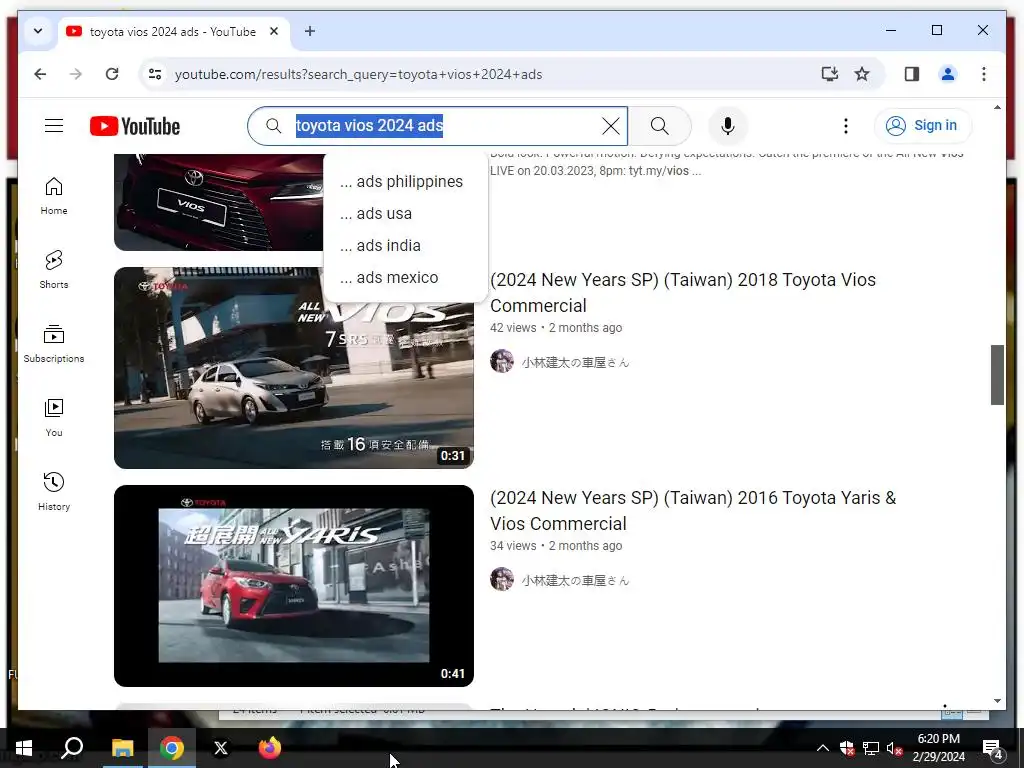Viewport: 1024px width, 768px height.
Task: Click the Google Chrome taskbar icon
Action: 172,748
